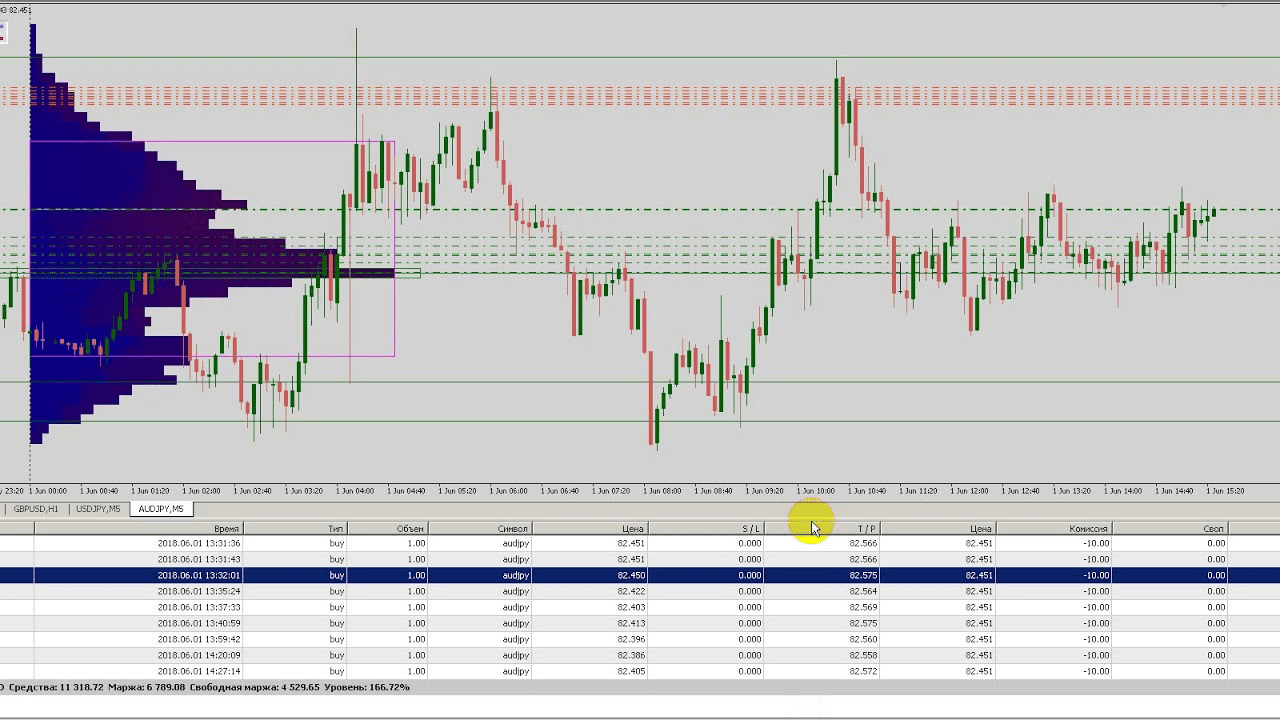1280x720 pixels.
Task: Sort orders by S / L column
Action: click(750, 528)
